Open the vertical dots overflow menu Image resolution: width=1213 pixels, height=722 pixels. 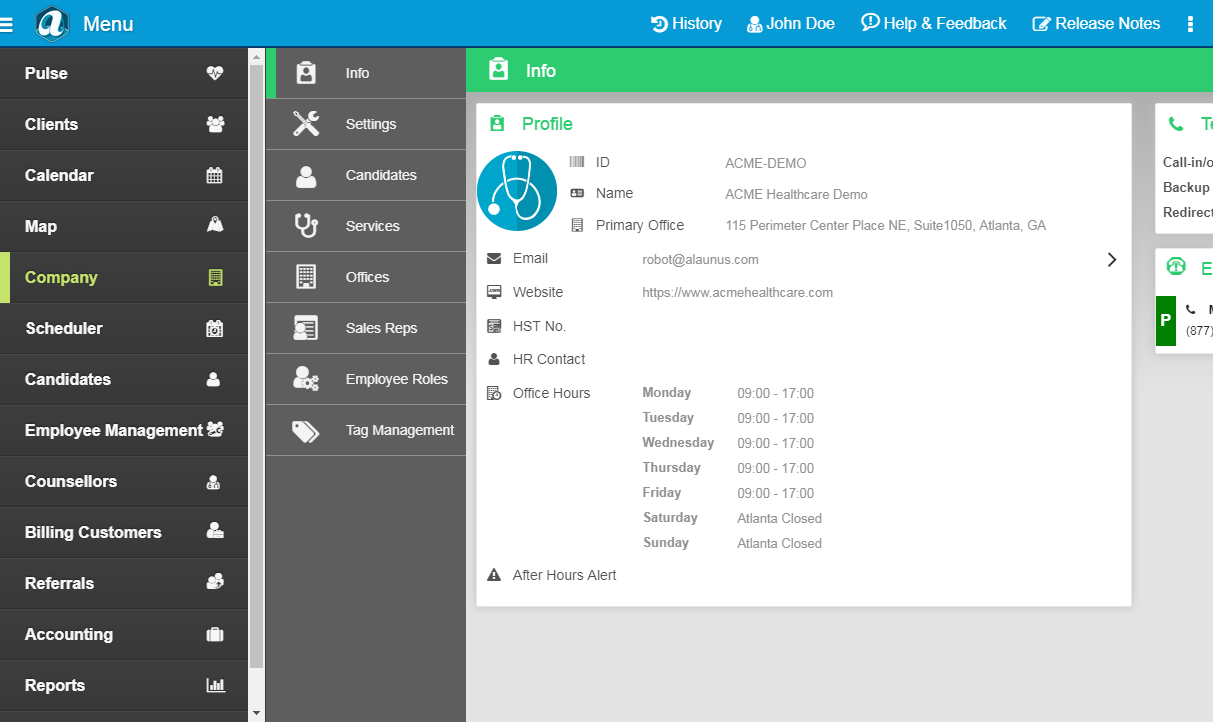click(1190, 24)
